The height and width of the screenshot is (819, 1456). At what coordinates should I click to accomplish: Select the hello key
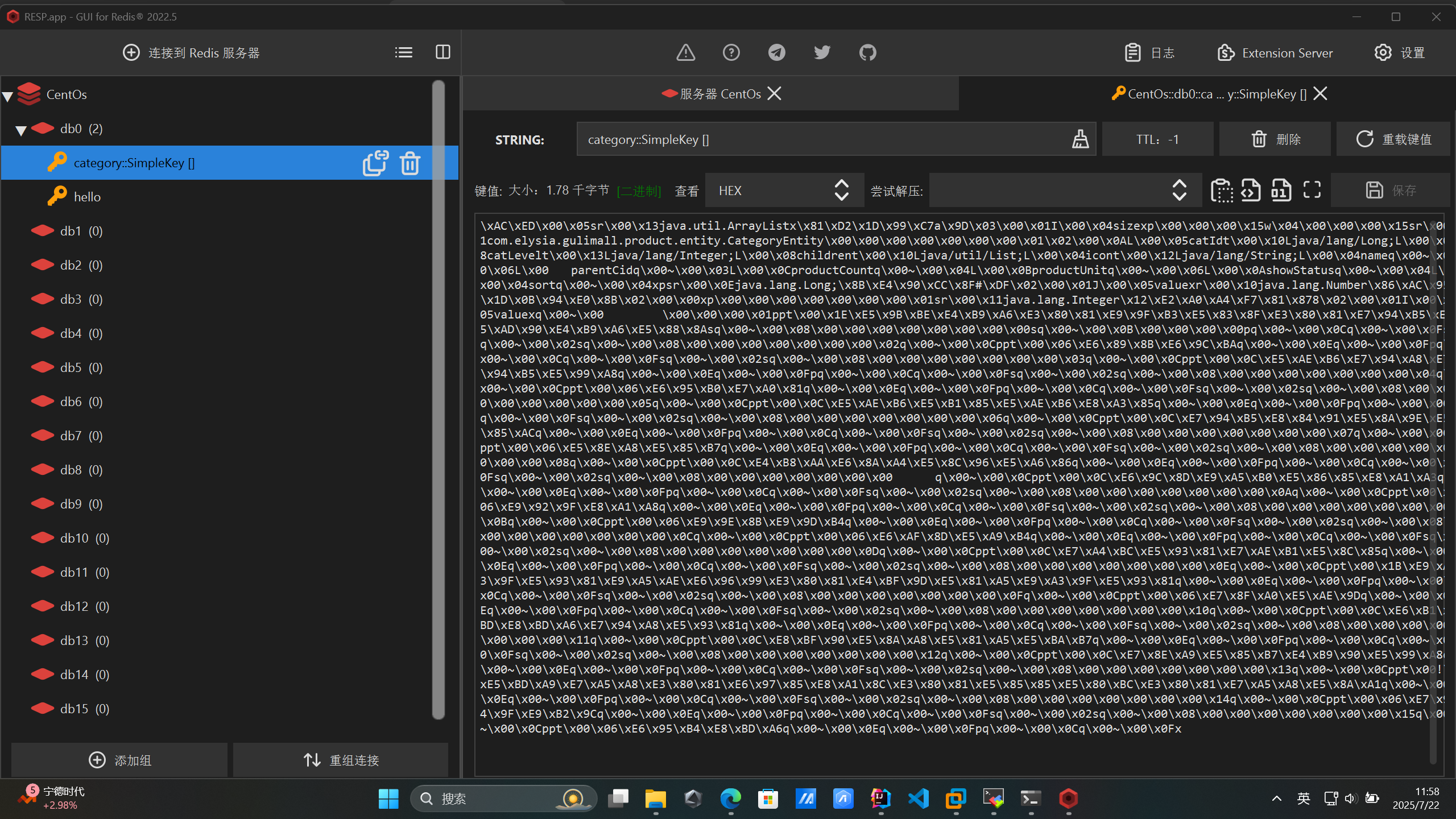[x=87, y=197]
